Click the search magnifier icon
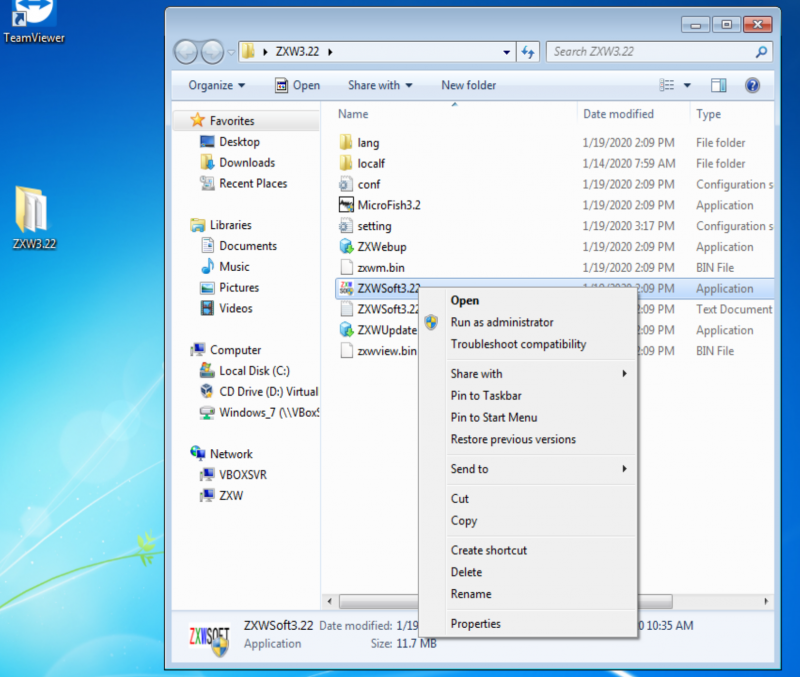This screenshot has height=677, width=800. tap(761, 52)
